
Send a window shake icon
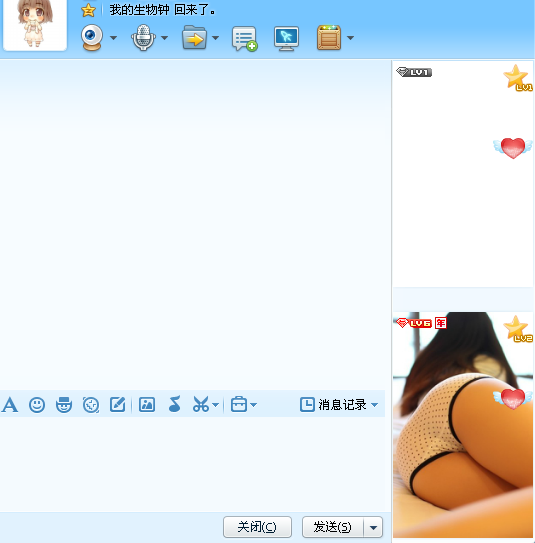pyautogui.click(x=91, y=404)
